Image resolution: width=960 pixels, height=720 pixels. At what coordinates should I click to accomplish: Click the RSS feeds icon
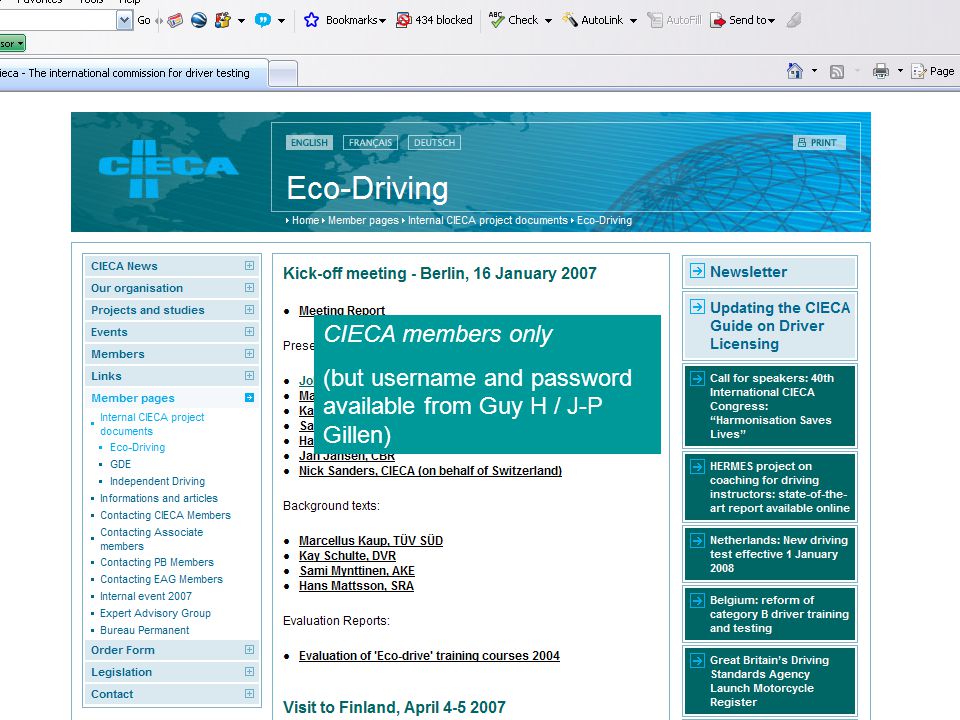[837, 72]
